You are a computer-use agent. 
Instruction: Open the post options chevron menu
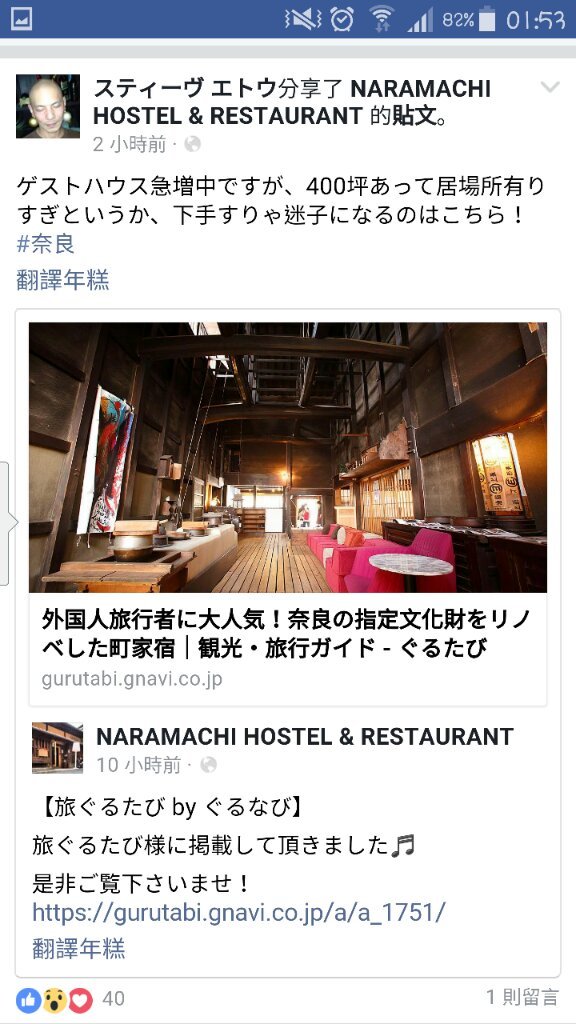pos(550,88)
